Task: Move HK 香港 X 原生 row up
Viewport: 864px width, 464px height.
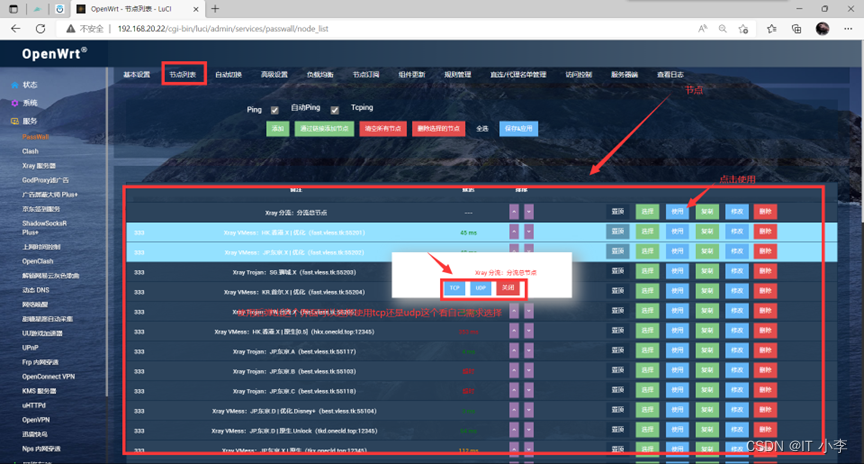Action: click(514, 331)
